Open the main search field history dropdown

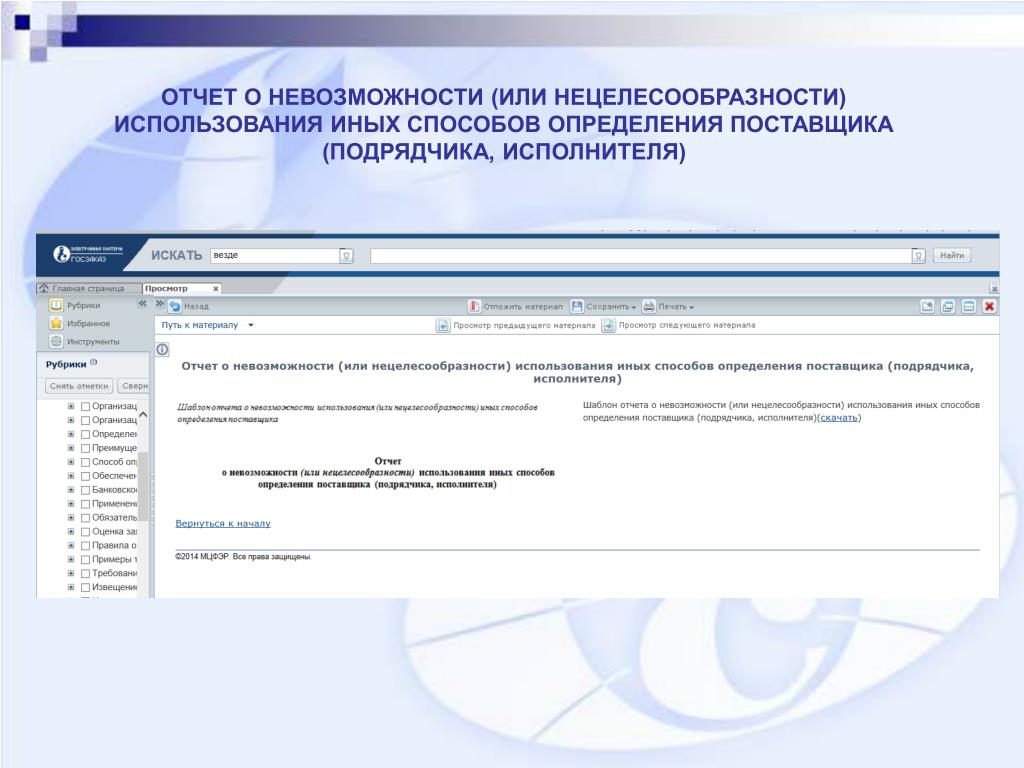(x=918, y=255)
